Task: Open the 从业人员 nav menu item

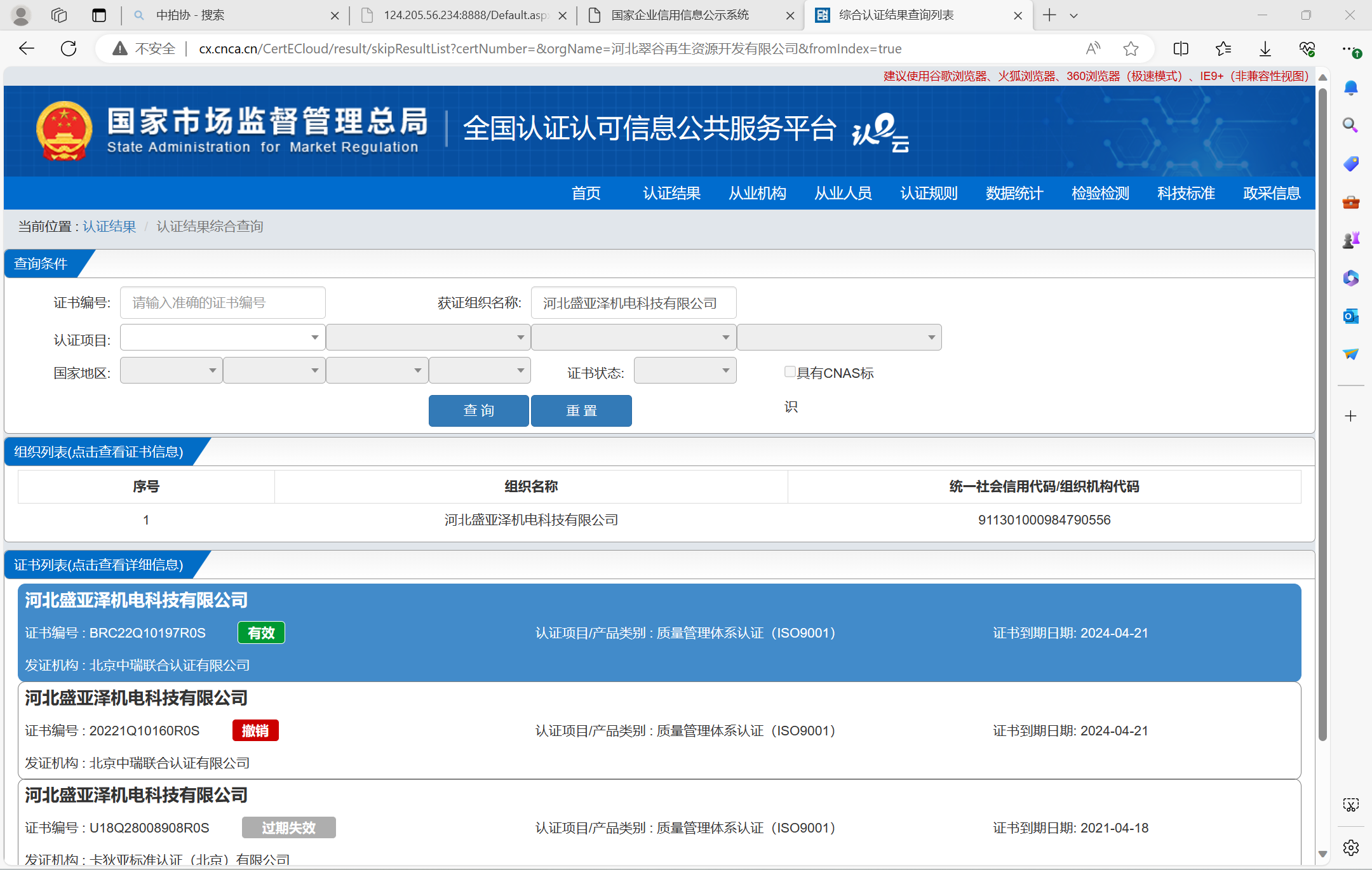Action: click(x=843, y=193)
